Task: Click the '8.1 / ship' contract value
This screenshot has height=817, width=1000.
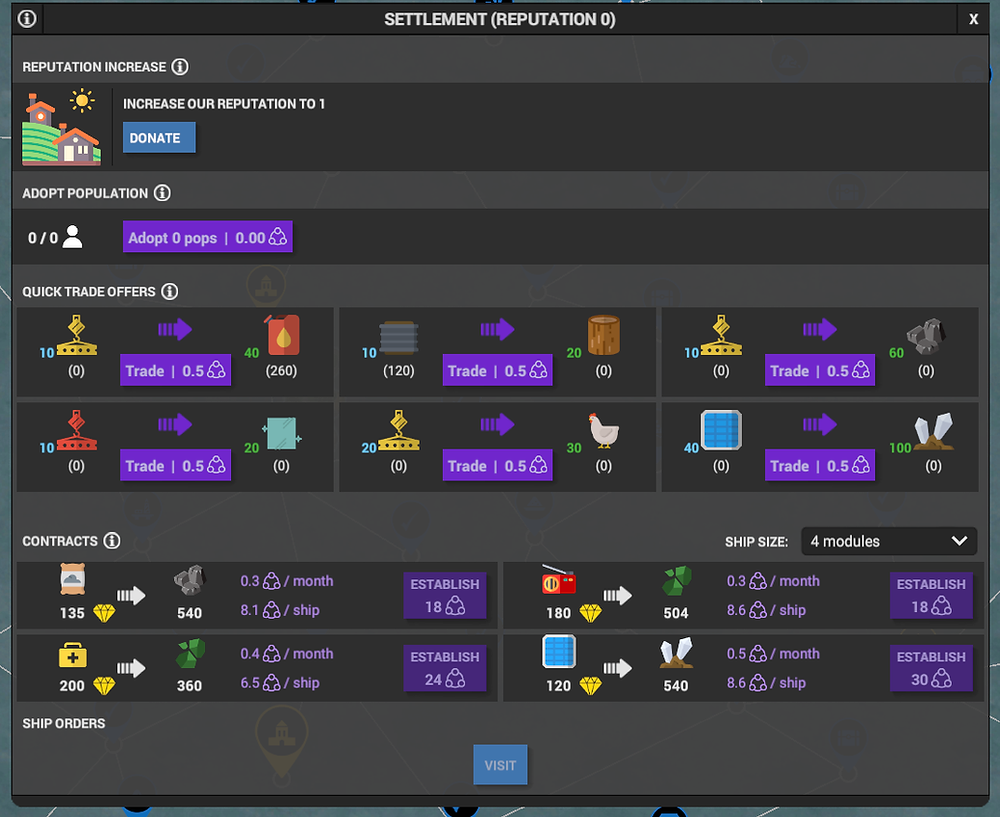Action: pos(280,610)
